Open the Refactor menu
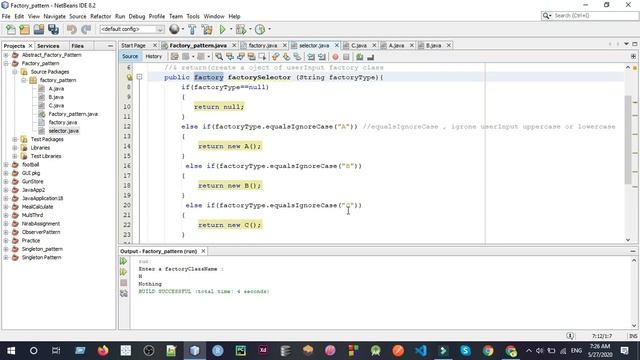Screen dimensions: 640x360 101,16
